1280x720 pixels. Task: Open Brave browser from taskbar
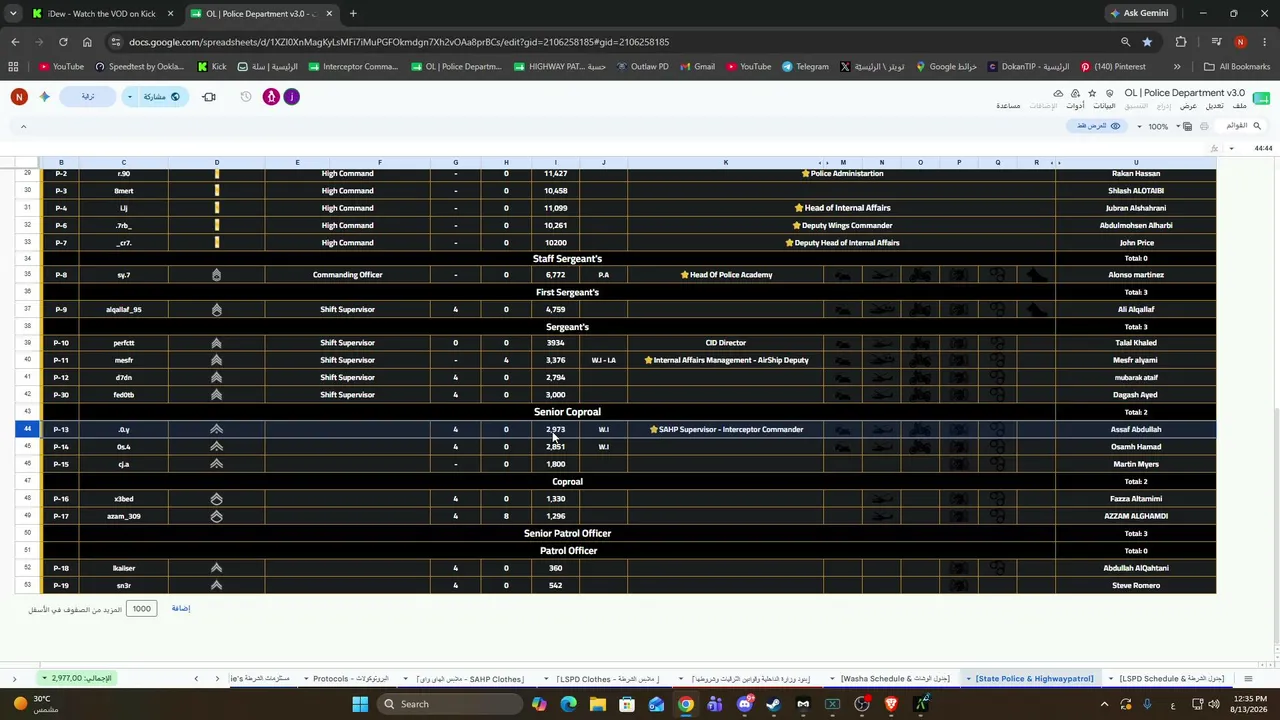pos(891,704)
